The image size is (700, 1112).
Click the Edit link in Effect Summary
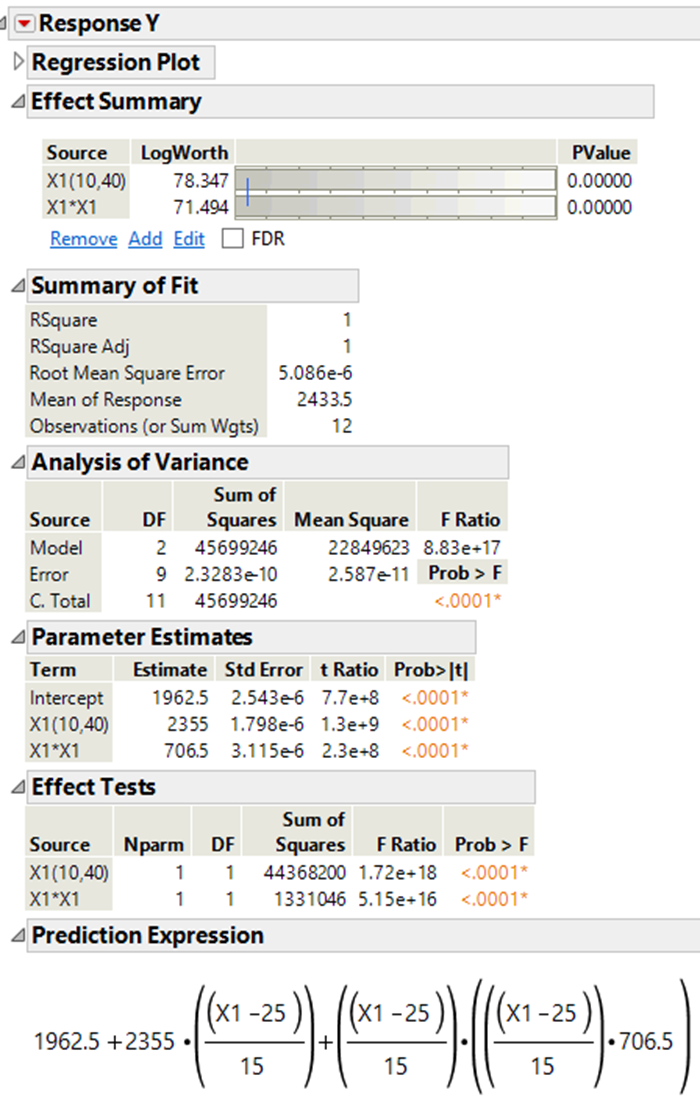click(x=188, y=239)
